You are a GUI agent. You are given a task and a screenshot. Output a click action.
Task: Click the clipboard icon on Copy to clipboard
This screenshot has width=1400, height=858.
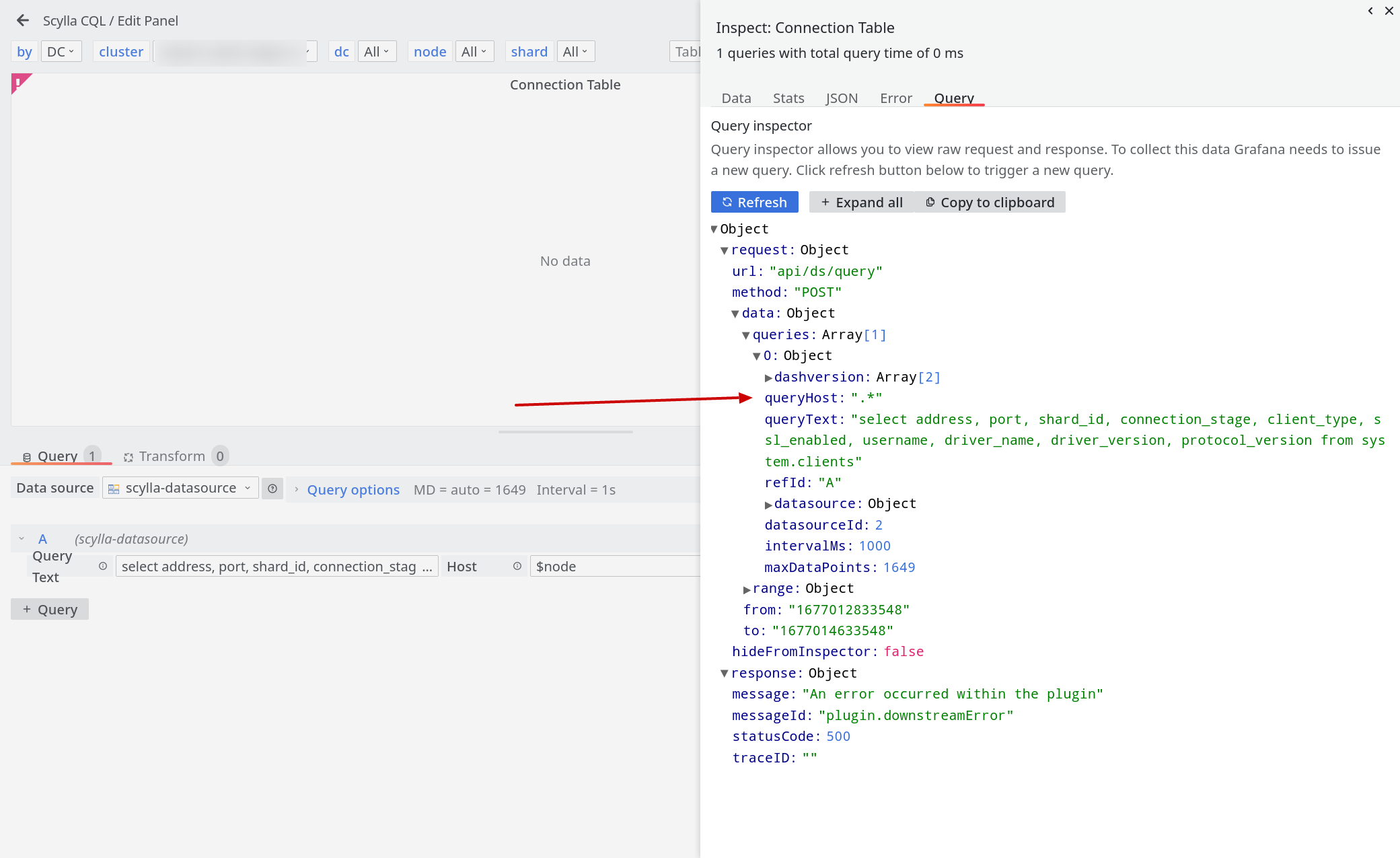pos(930,202)
